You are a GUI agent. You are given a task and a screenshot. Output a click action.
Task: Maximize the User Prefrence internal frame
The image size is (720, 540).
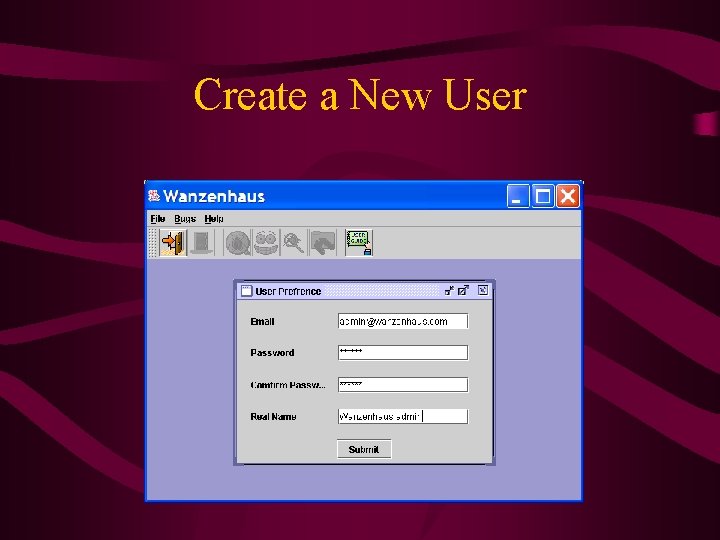point(464,291)
